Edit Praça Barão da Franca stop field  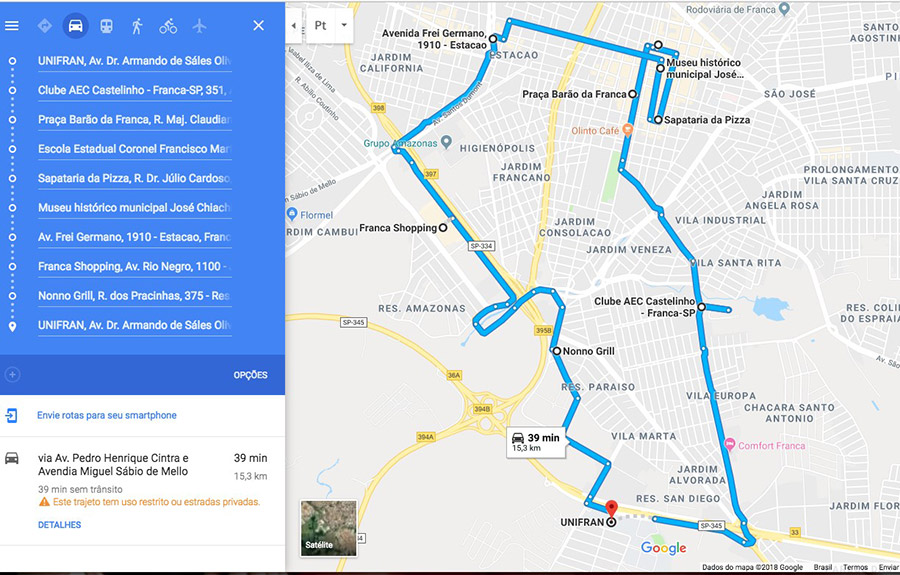coord(135,119)
